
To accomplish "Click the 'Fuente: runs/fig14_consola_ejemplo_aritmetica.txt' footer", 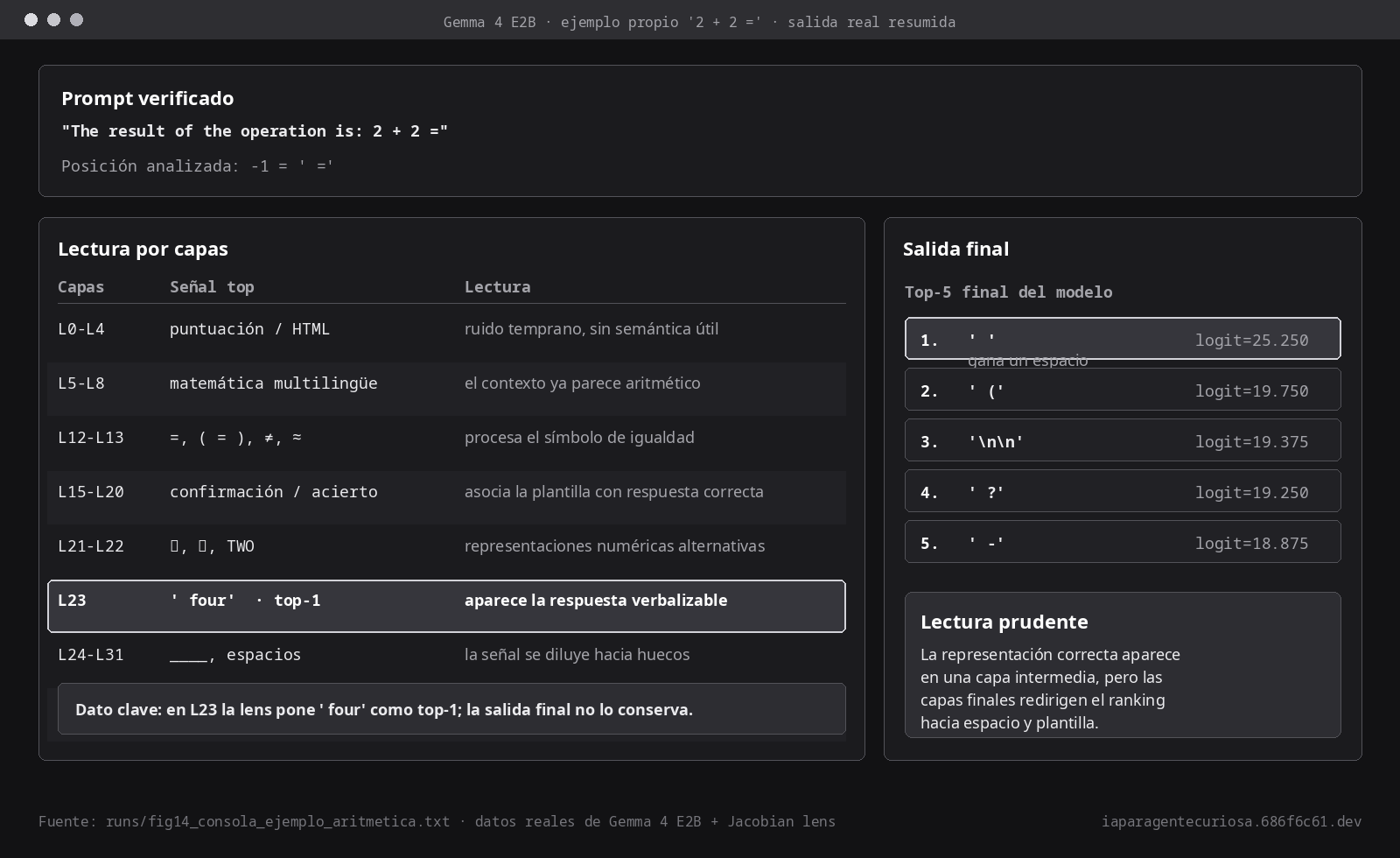I will coord(437,821).
